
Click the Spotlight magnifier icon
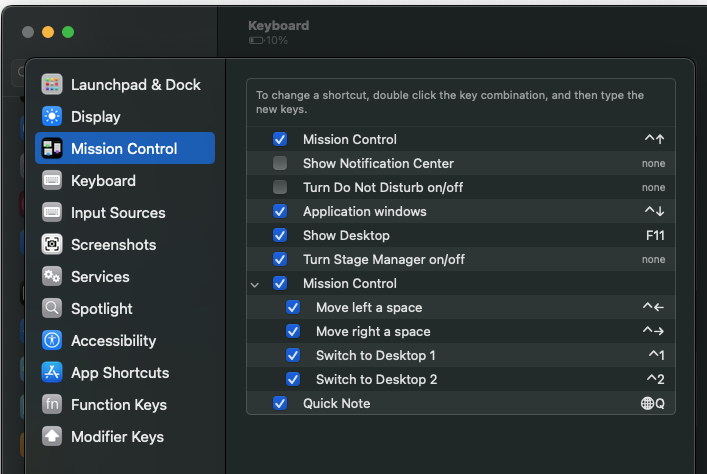coord(53,309)
